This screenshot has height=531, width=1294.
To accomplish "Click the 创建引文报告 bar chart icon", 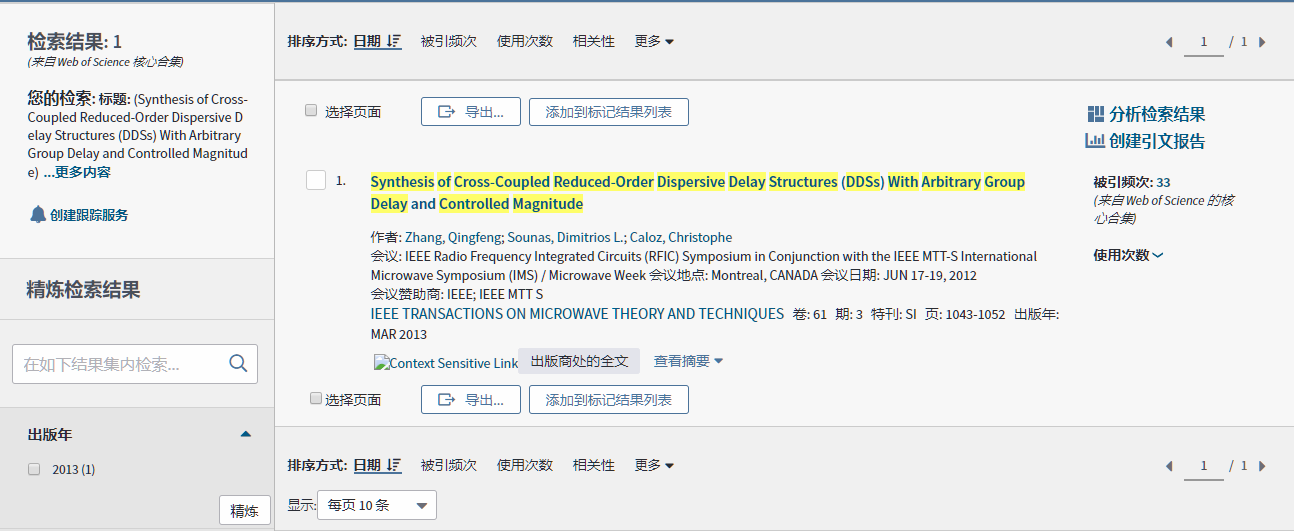I will point(1095,141).
